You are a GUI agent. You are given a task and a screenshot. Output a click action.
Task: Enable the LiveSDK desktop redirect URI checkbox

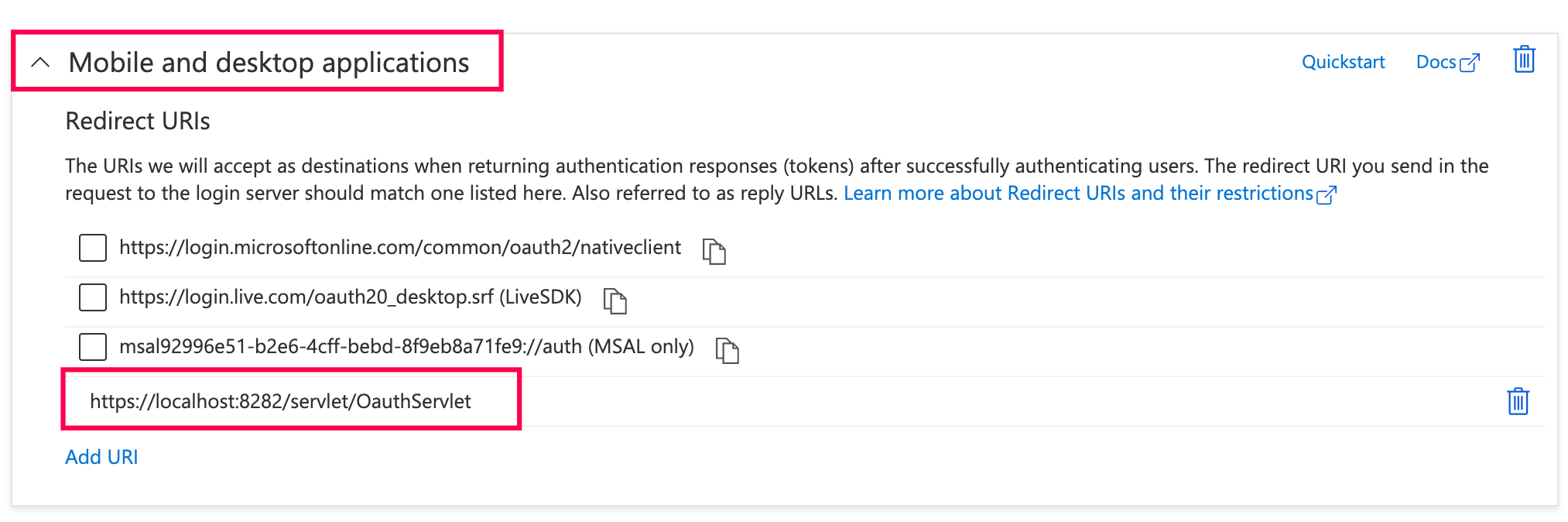point(93,297)
